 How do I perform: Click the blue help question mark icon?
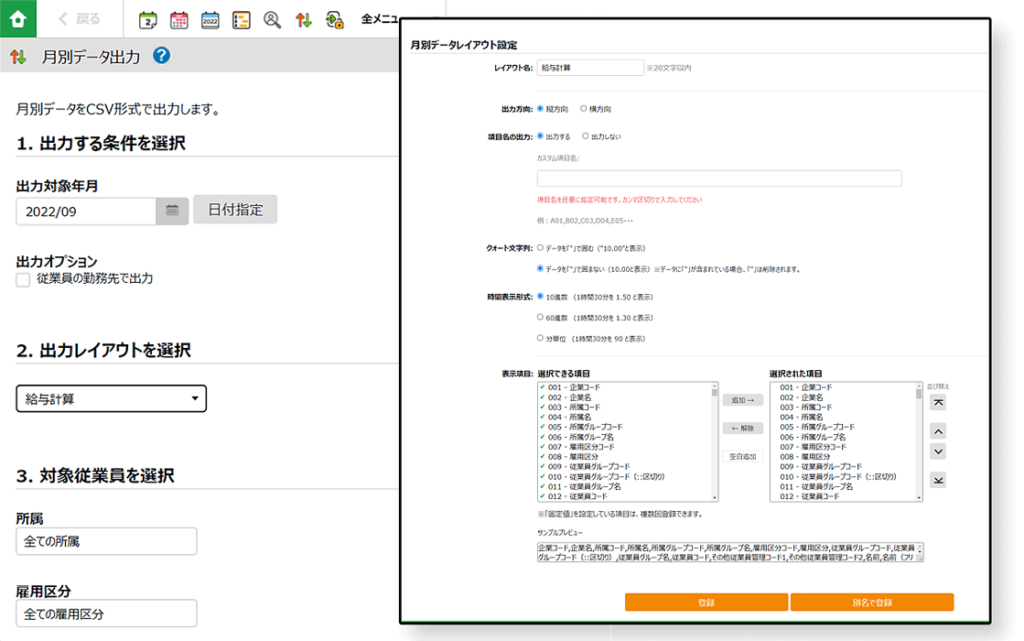click(x=162, y=56)
